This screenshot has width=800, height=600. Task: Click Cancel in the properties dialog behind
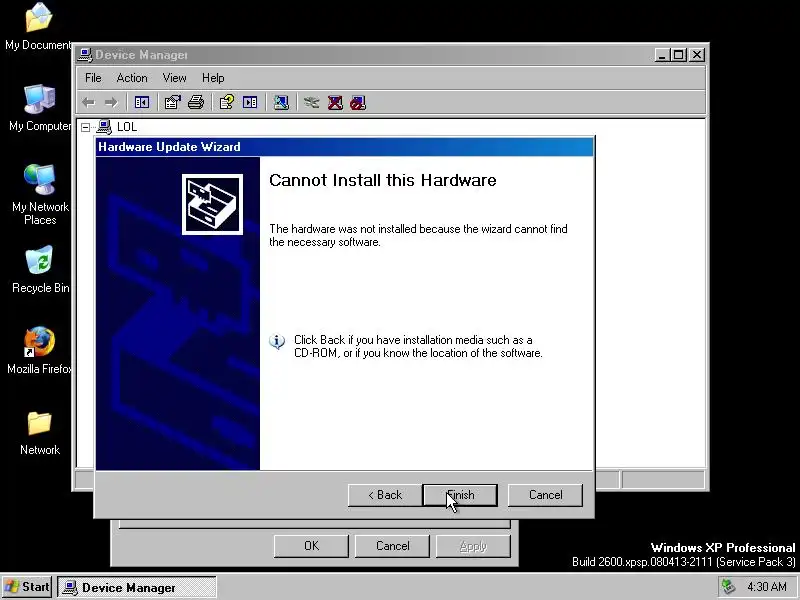tap(392, 546)
